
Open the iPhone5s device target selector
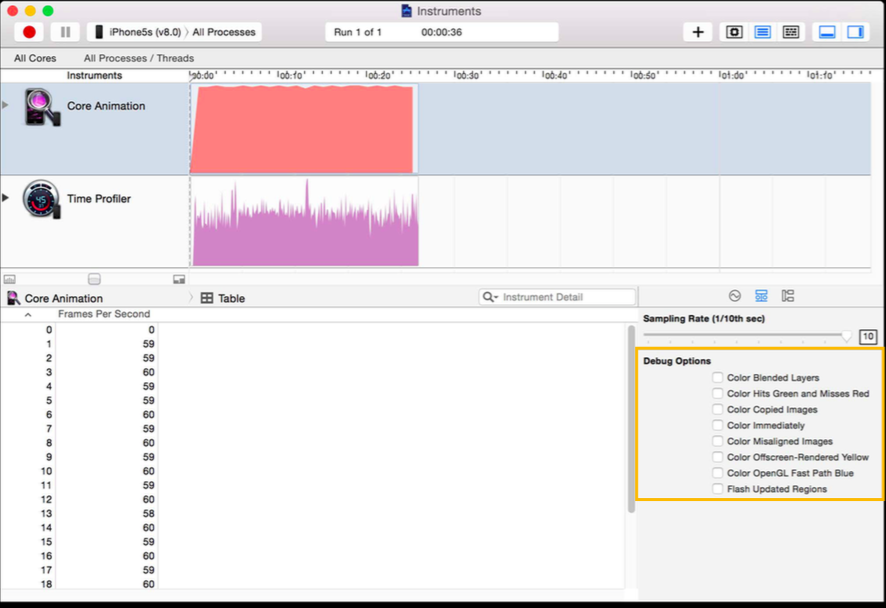coord(137,32)
